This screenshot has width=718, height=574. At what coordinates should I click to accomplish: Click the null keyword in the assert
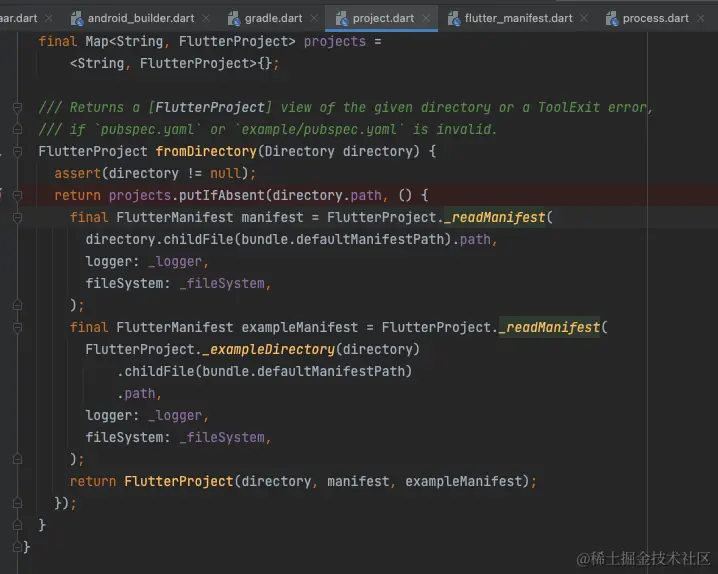pyautogui.click(x=225, y=173)
